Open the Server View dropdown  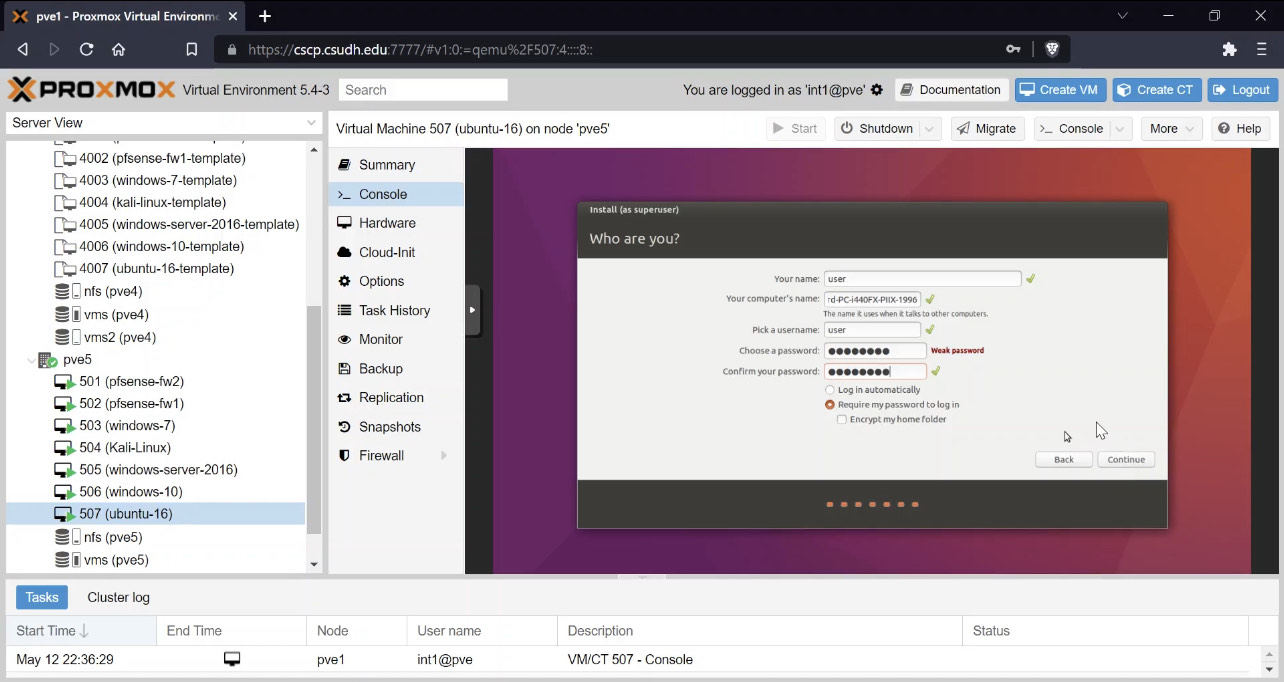163,123
